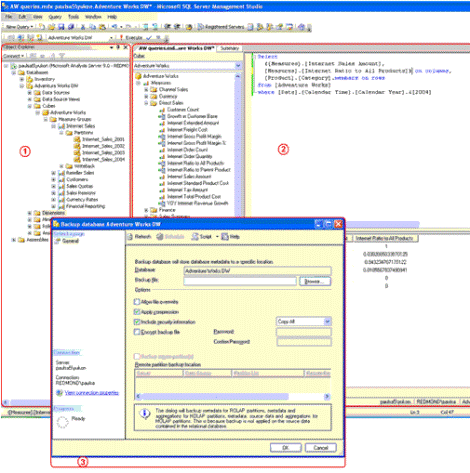Click the Browse button in Backup dialog
Viewport: 470px width, 473px height.
[x=315, y=281]
